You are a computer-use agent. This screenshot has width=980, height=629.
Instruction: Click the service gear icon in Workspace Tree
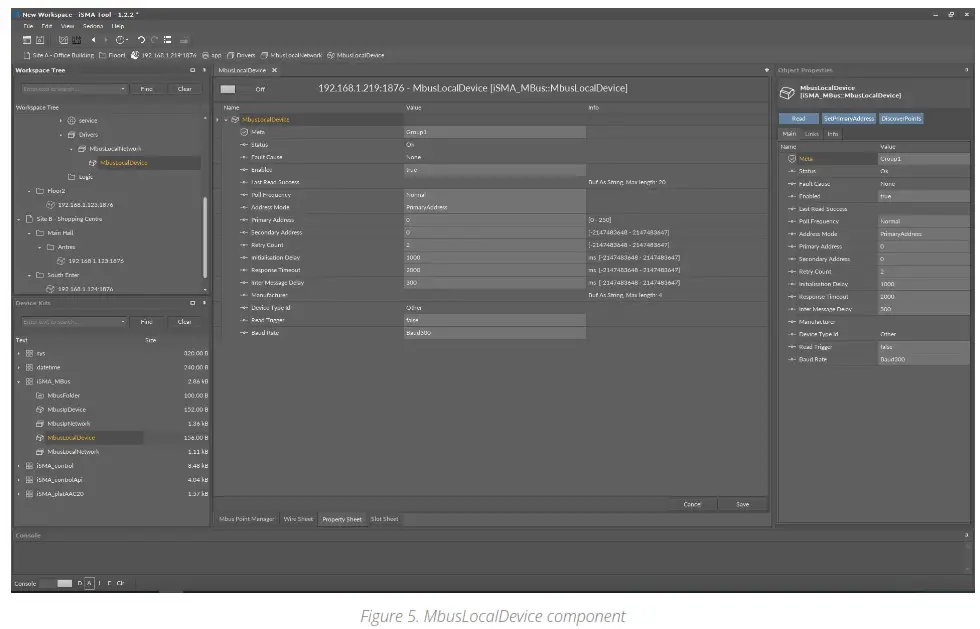[x=71, y=120]
